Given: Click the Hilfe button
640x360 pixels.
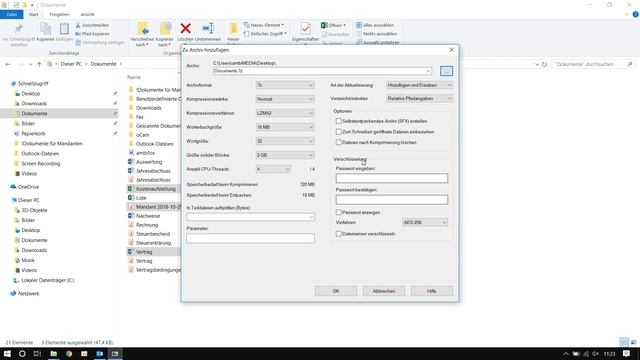Looking at the screenshot, I should click(x=432, y=291).
